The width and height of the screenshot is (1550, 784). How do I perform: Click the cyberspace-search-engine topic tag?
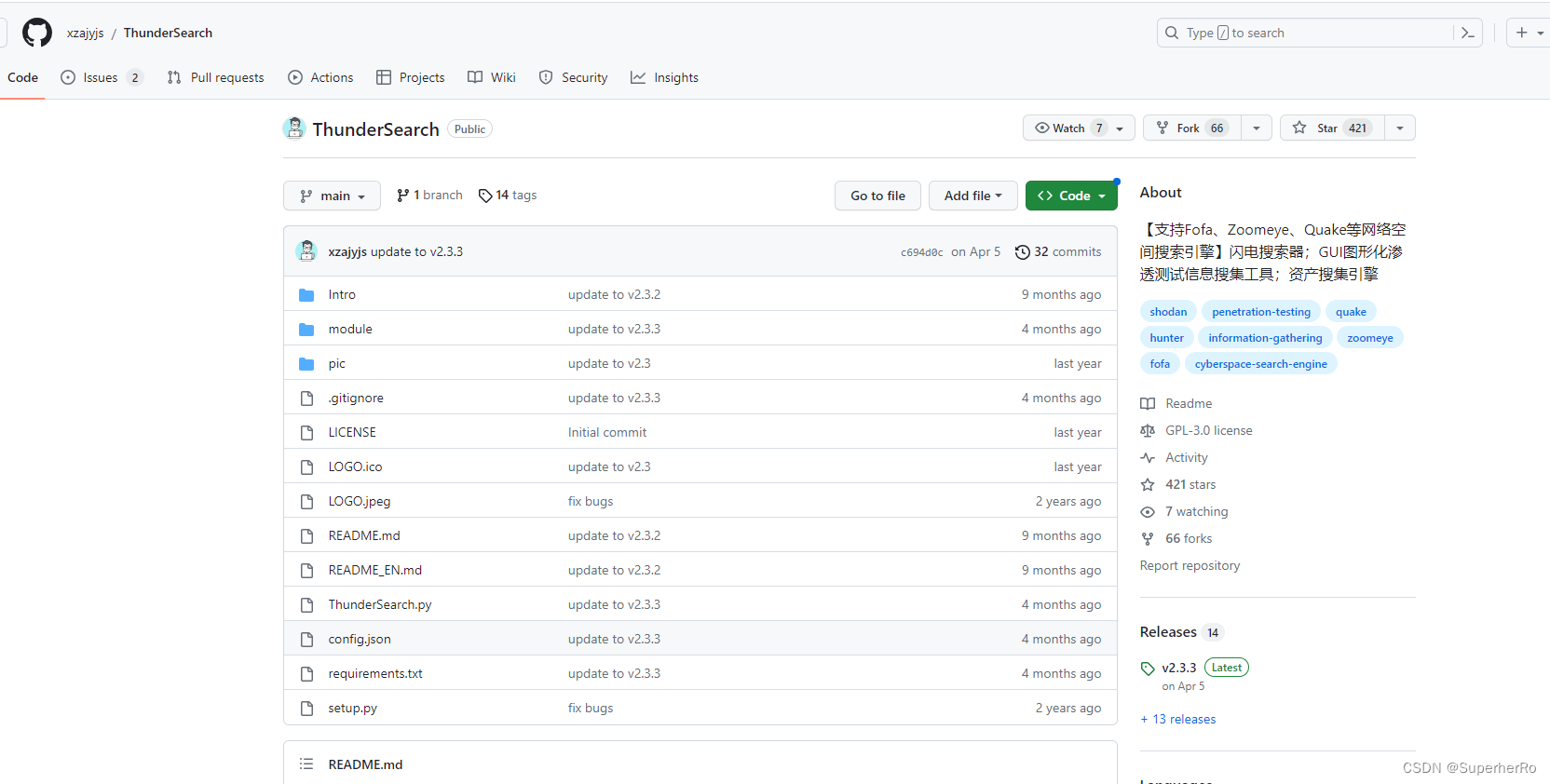tap(1261, 364)
